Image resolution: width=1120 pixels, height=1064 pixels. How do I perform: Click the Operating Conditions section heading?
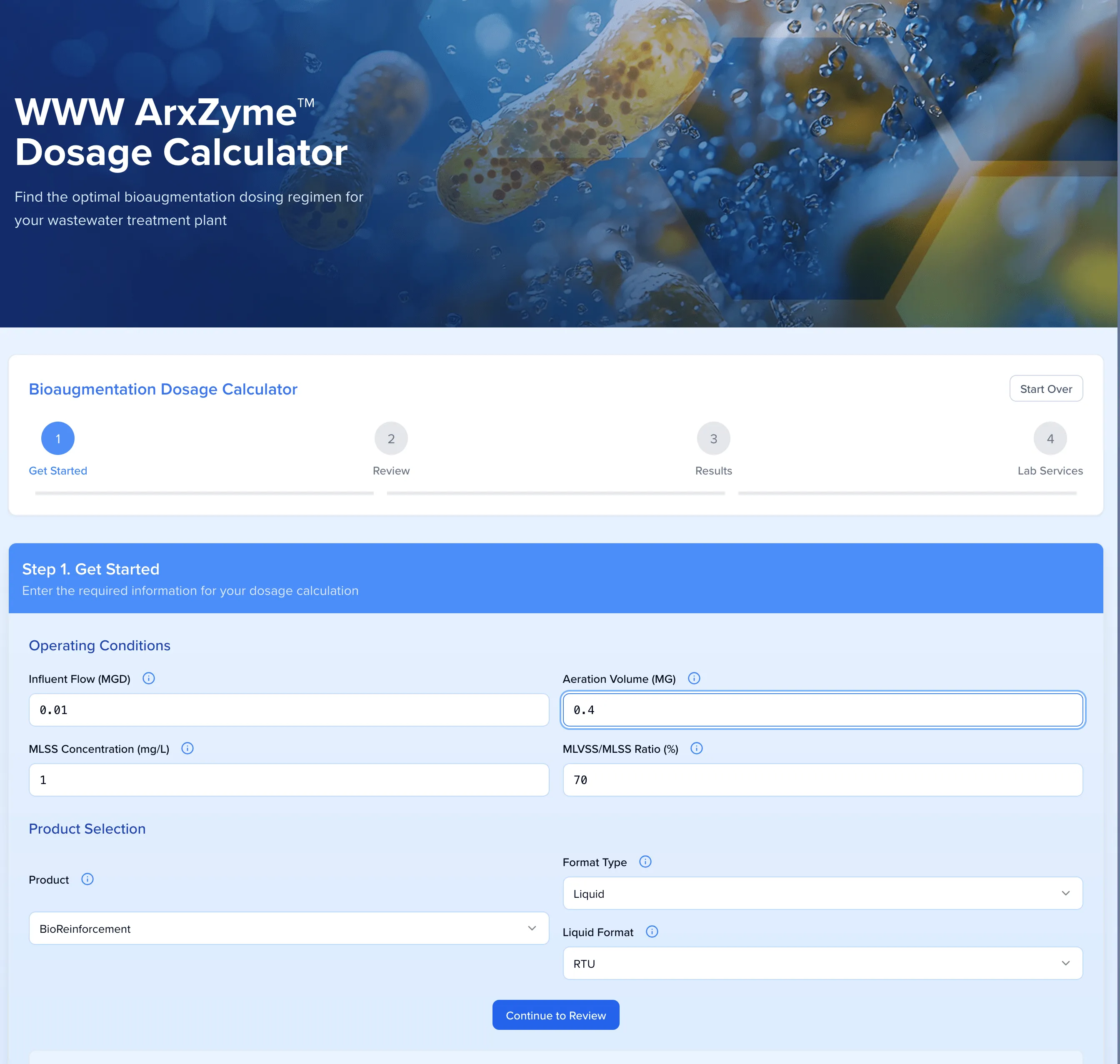click(x=99, y=645)
